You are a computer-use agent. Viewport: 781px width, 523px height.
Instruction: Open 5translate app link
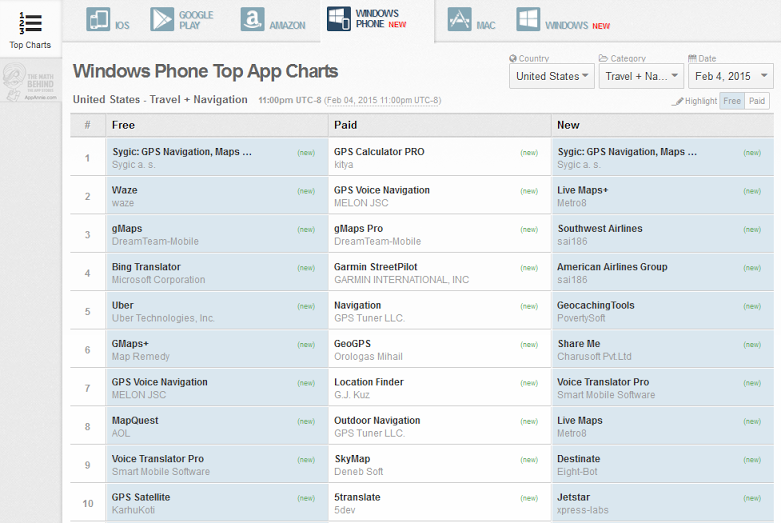pos(357,497)
